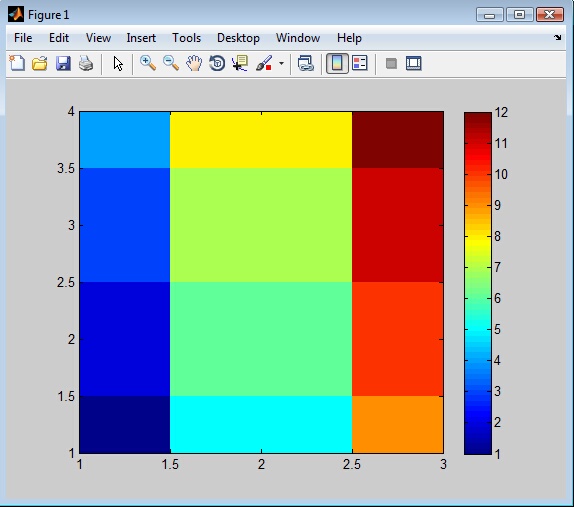Enable the Rotate 3D tool
Viewport: 574px width, 507px height.
point(217,63)
